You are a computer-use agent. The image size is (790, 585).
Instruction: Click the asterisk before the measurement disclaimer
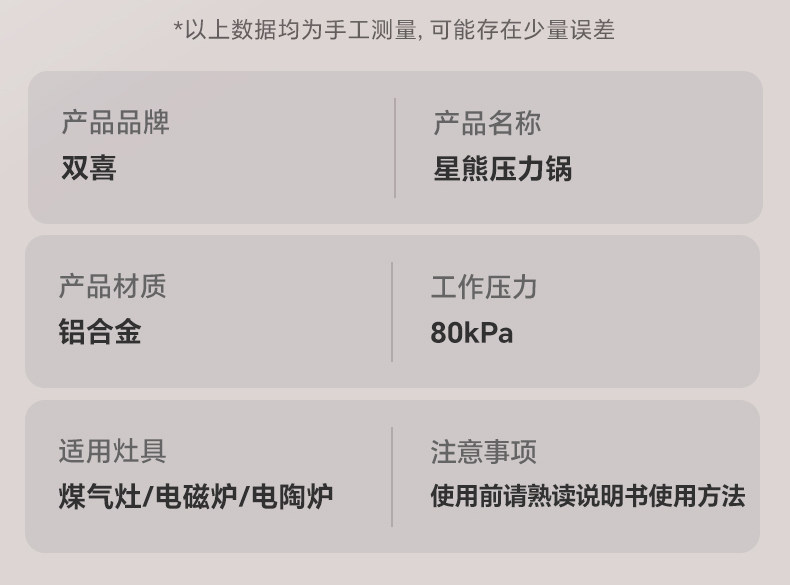179,27
